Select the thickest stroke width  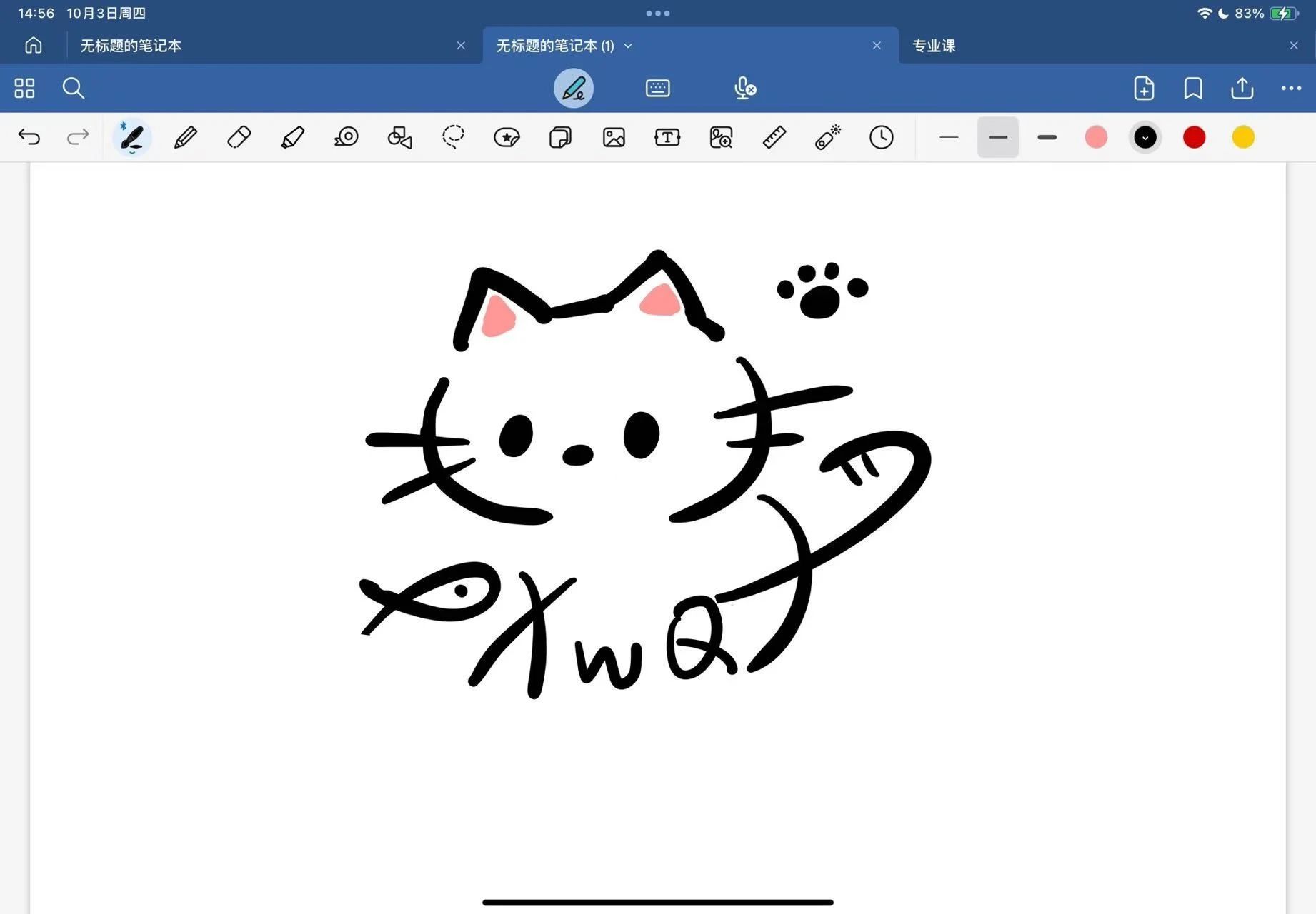(1047, 137)
